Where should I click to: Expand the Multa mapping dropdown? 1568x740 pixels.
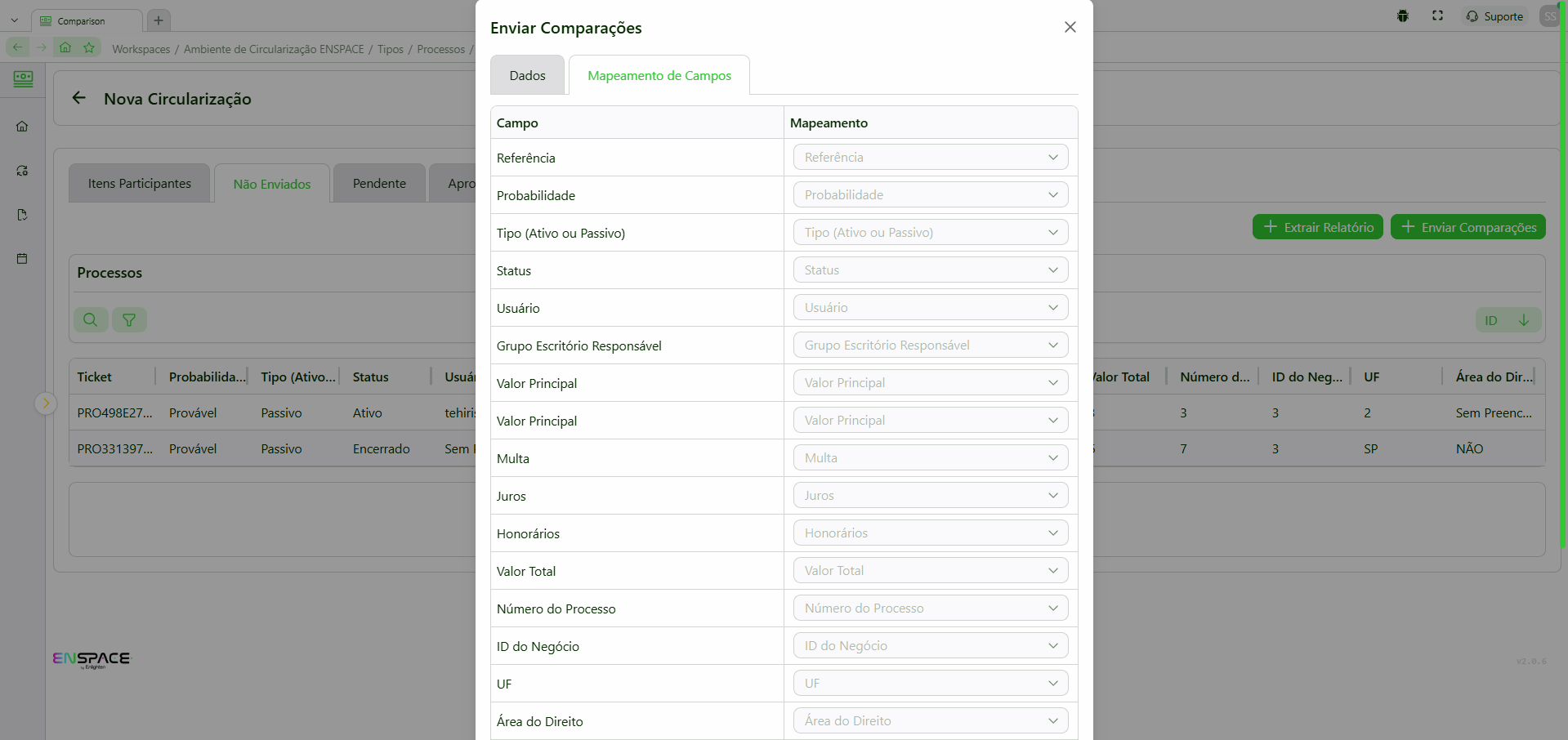[x=930, y=458]
